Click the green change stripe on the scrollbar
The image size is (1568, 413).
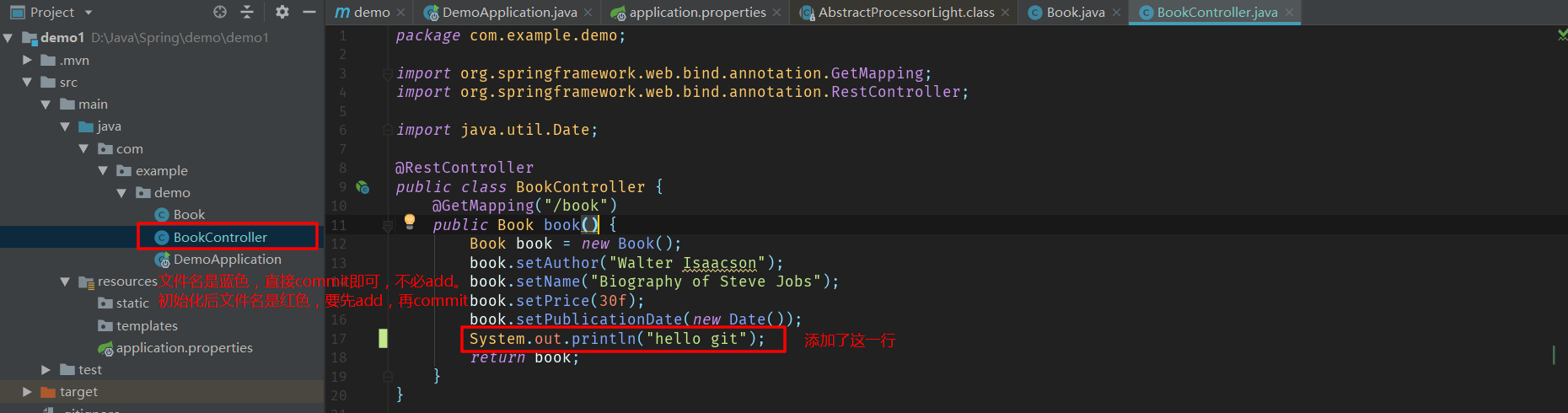pyautogui.click(x=1554, y=354)
